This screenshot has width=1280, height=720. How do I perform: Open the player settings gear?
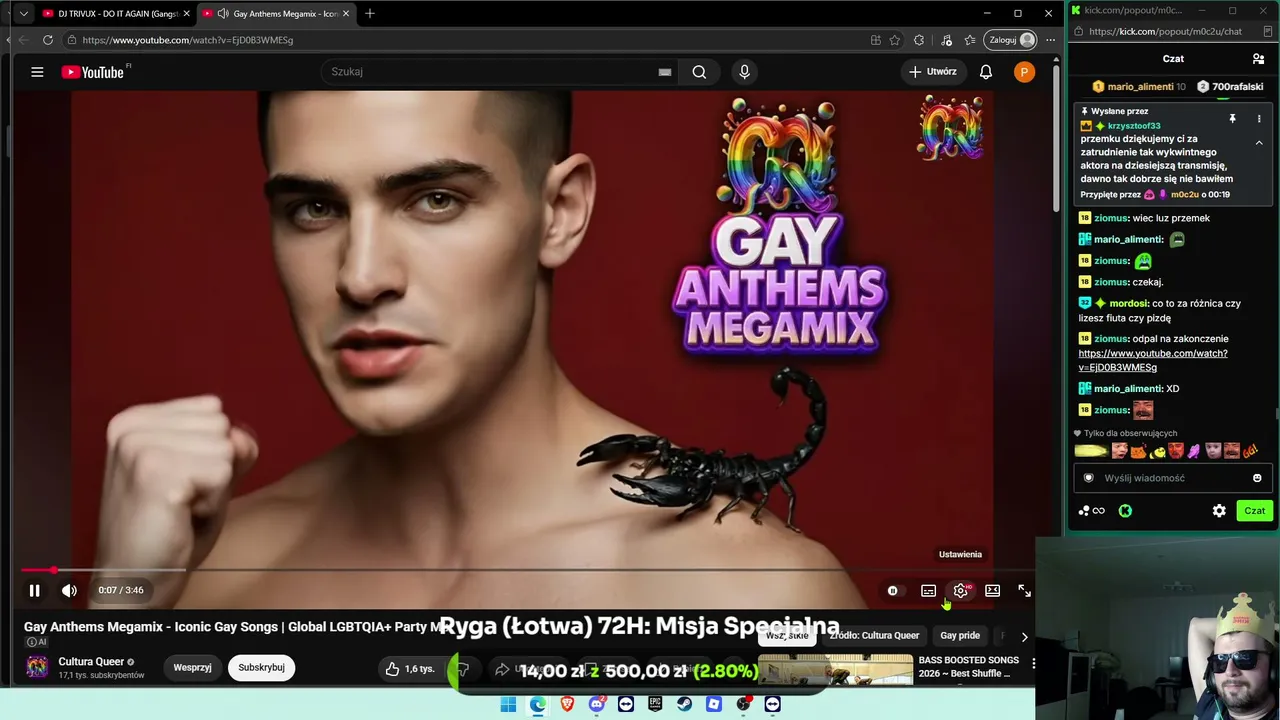point(961,591)
